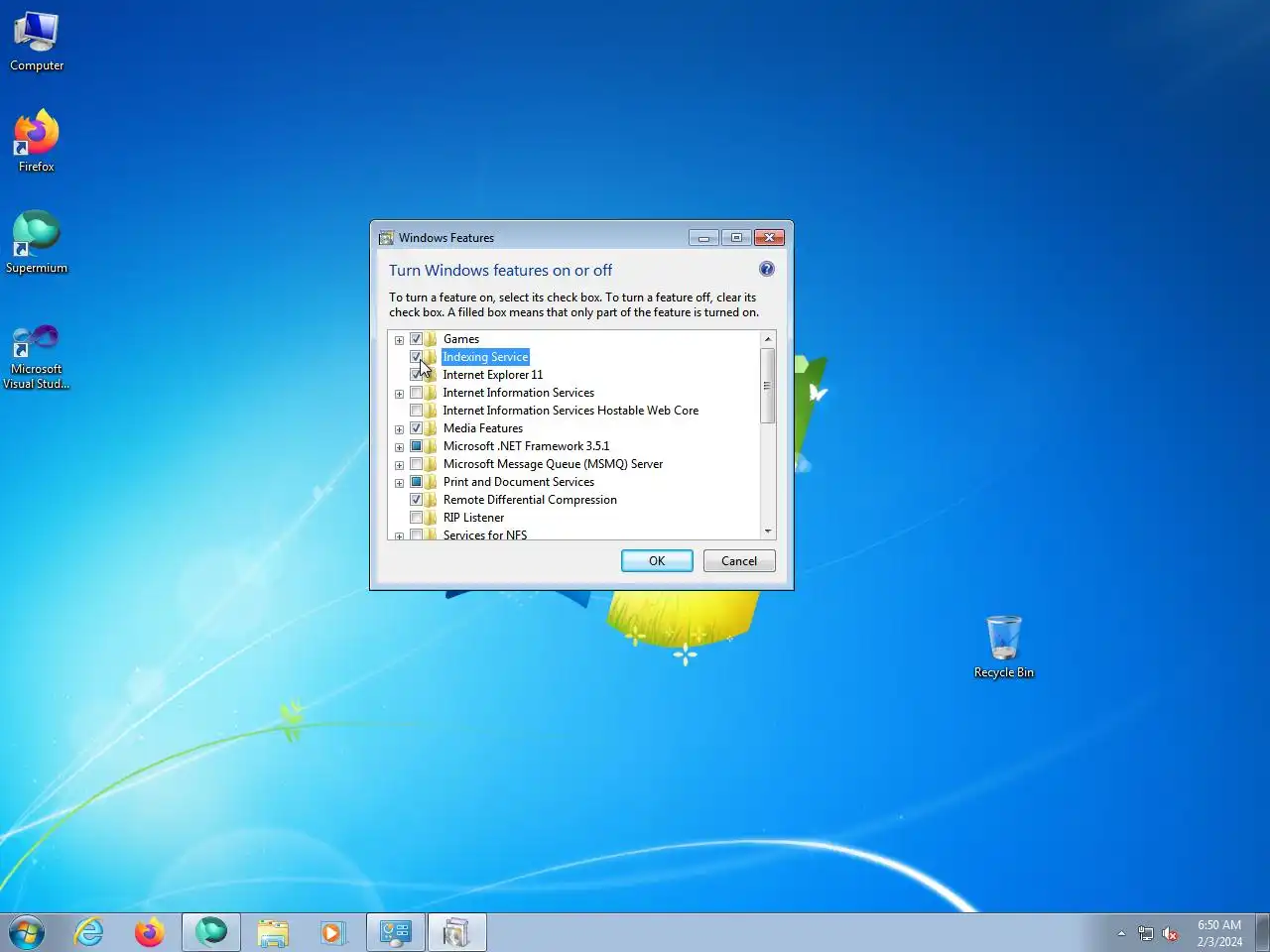1270x952 pixels.
Task: Expand Print and Document Services node
Action: tap(399, 483)
